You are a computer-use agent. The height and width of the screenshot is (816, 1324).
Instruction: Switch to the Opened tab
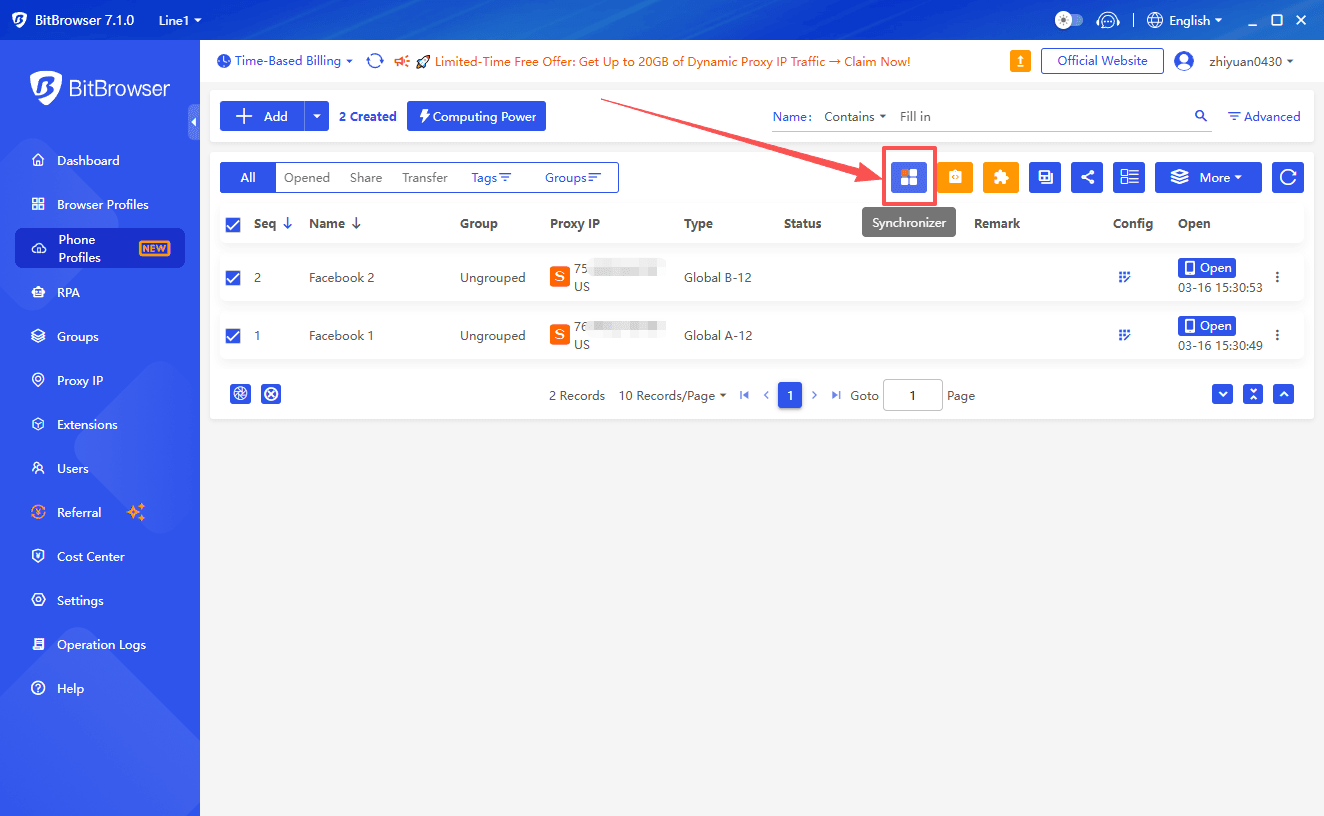tap(306, 177)
